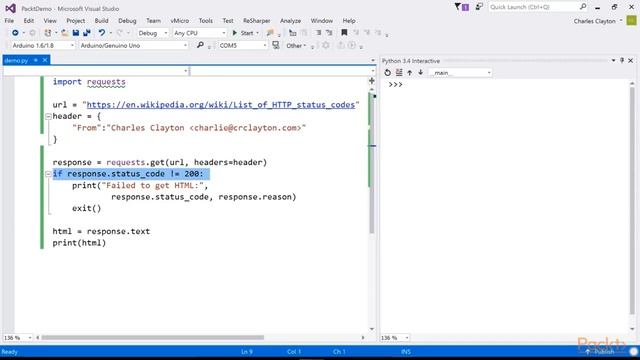640x360 pixels.
Task: Click the 'print(html)' code line
Action: click(79, 243)
